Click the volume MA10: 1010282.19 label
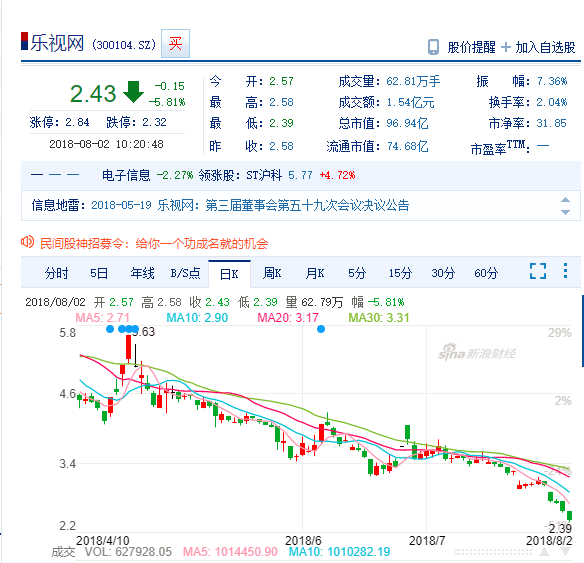This screenshot has height=563, width=584. (x=339, y=551)
